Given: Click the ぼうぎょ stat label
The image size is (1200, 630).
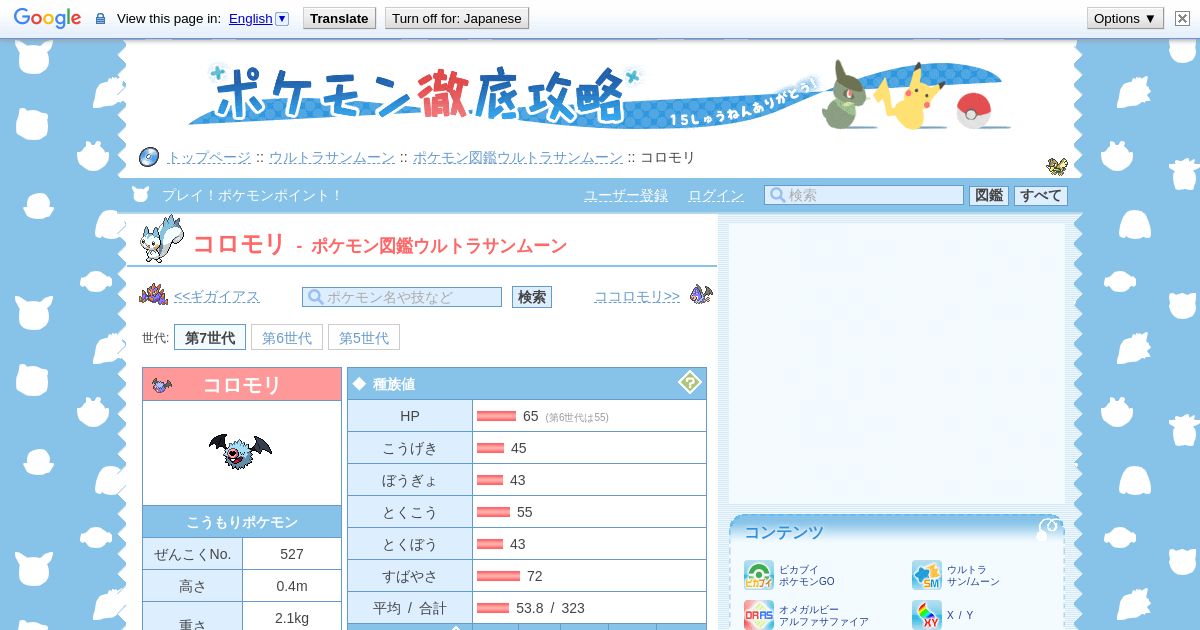Looking at the screenshot, I should click(410, 480).
